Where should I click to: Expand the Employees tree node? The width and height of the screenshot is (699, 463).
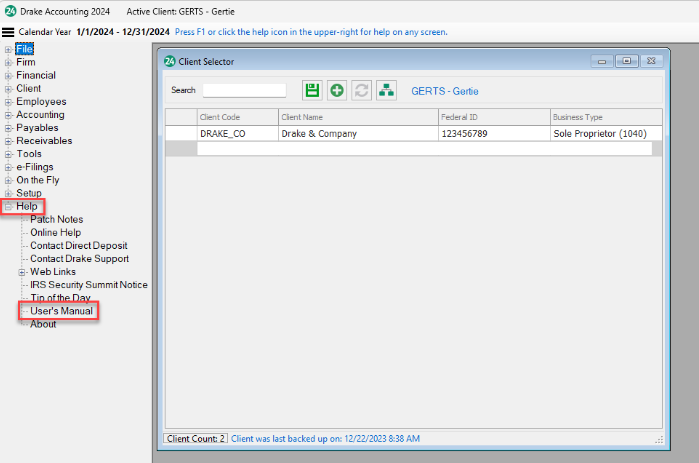(x=8, y=102)
